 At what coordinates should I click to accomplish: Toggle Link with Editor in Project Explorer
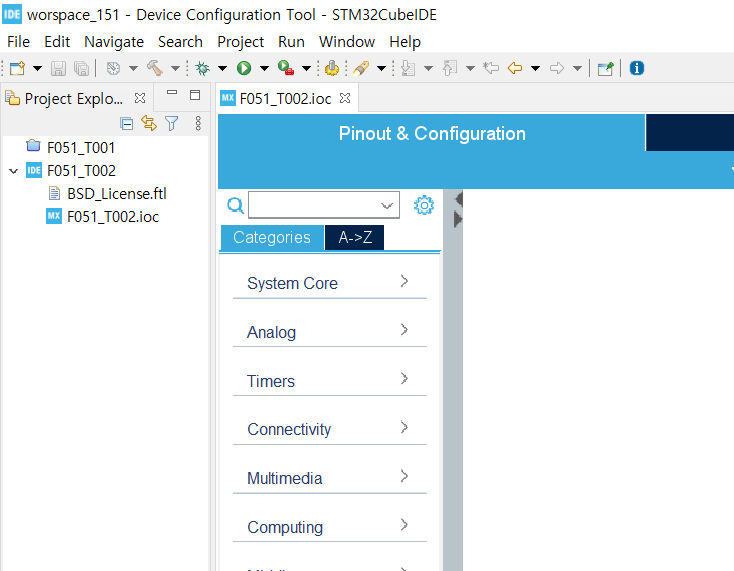point(149,123)
